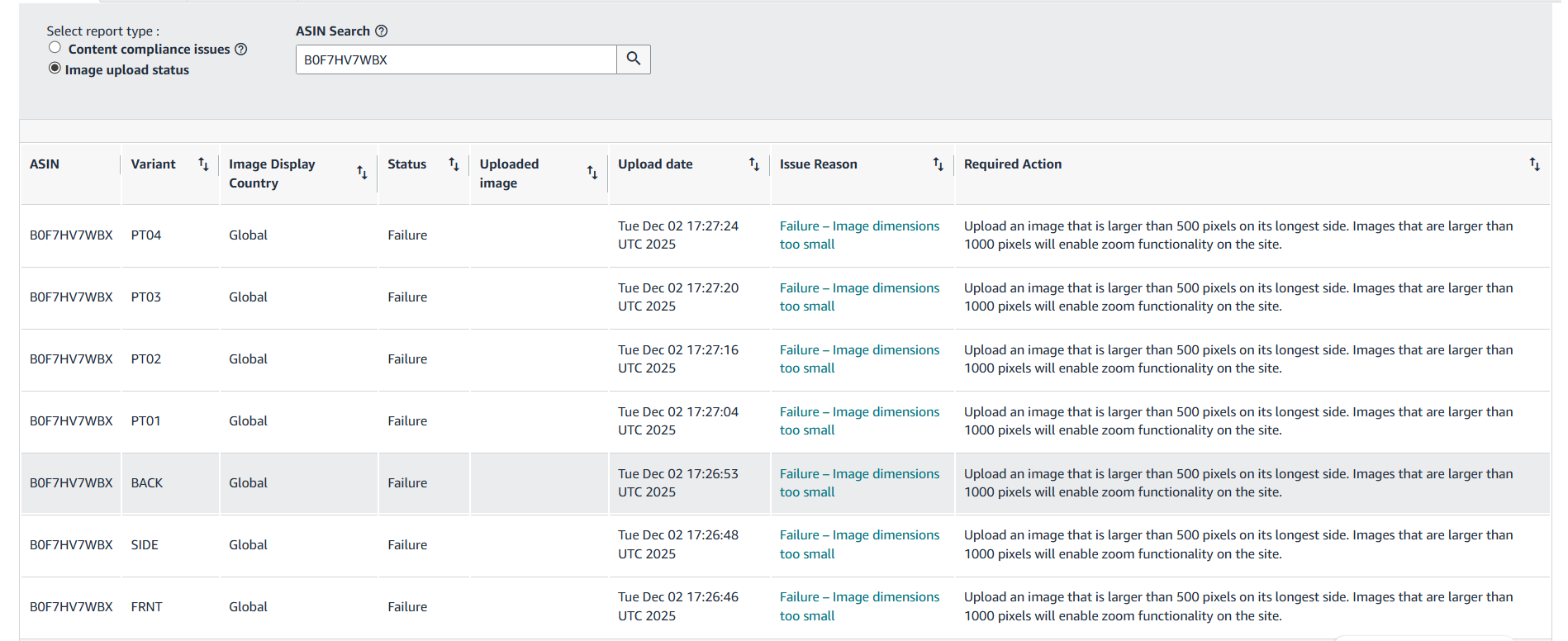Open the issue reason link for BACK variant
The height and width of the screenshot is (641, 1568).
pos(859,483)
